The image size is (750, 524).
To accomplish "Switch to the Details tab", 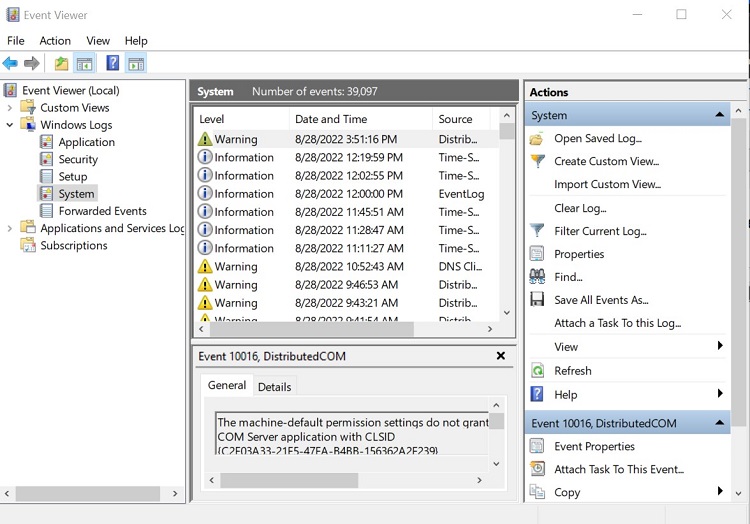I will coord(274,387).
